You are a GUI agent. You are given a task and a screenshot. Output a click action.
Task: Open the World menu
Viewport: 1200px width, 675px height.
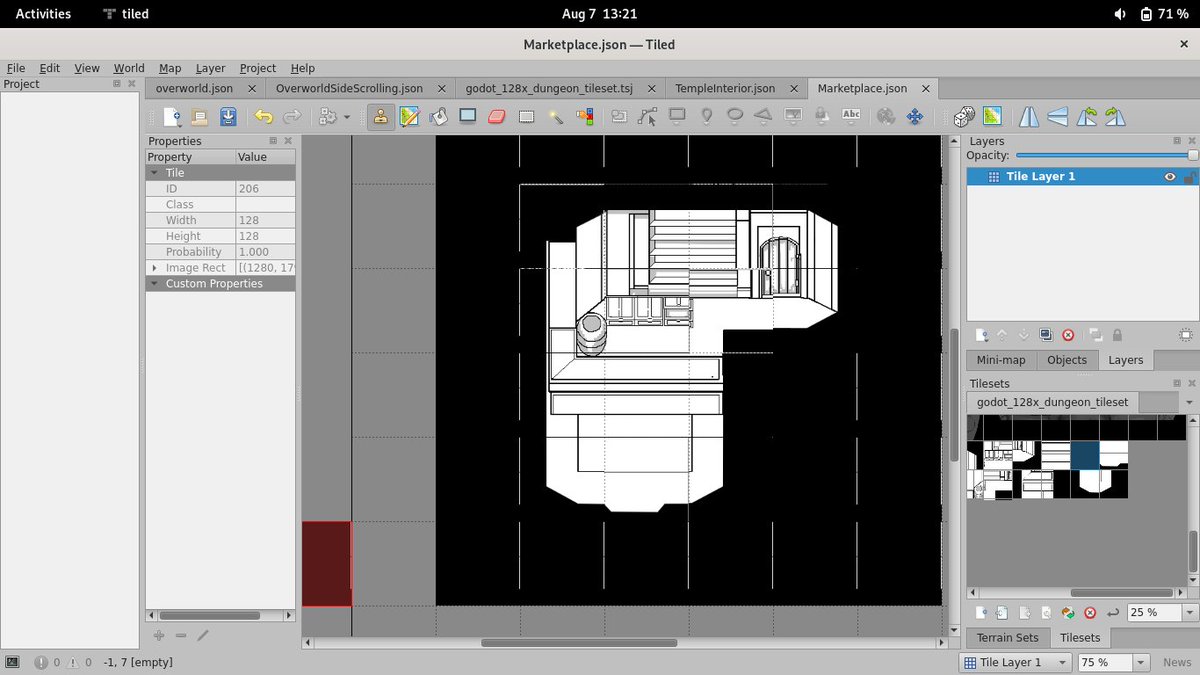pyautogui.click(x=128, y=68)
